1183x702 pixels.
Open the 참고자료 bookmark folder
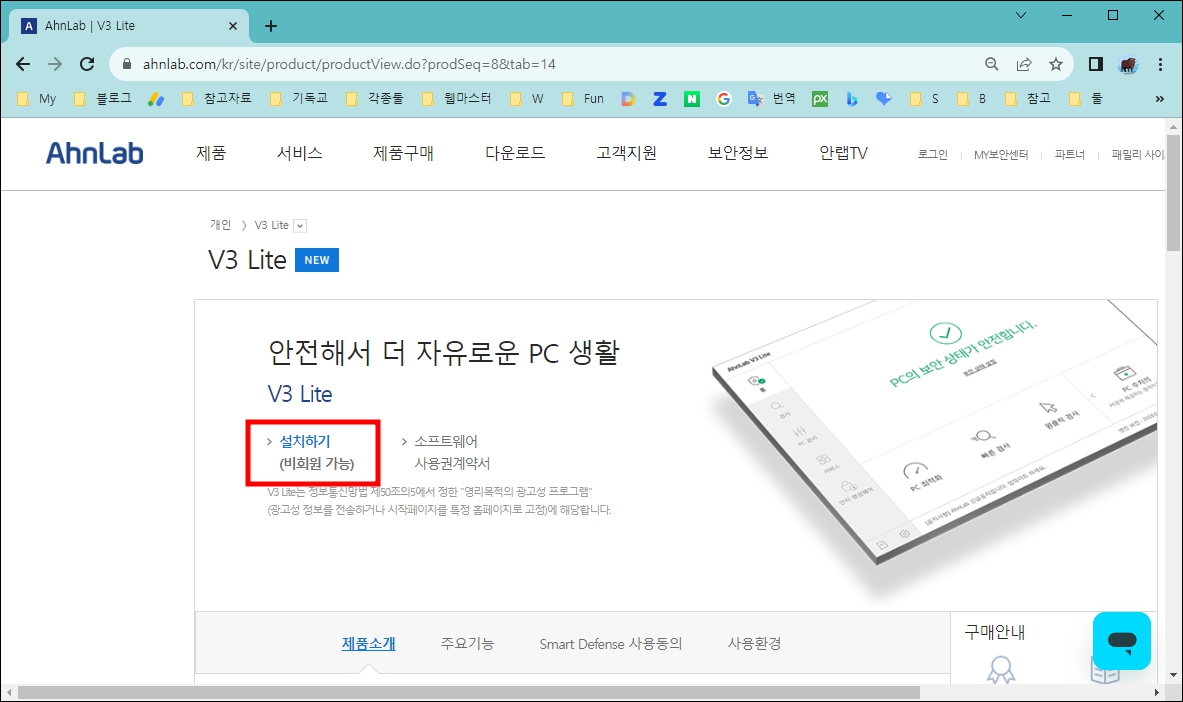(x=217, y=99)
